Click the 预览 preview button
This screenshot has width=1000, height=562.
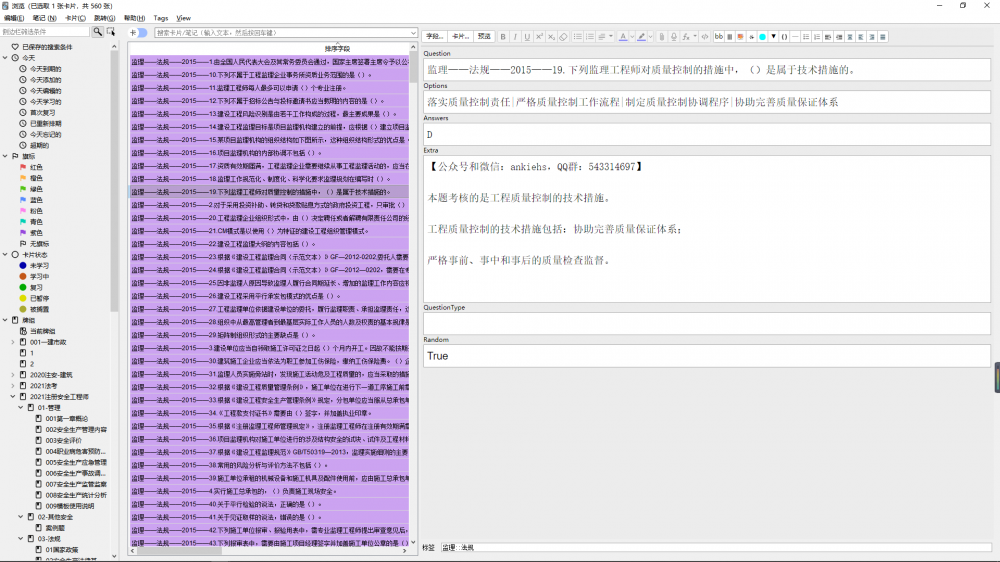tap(484, 37)
